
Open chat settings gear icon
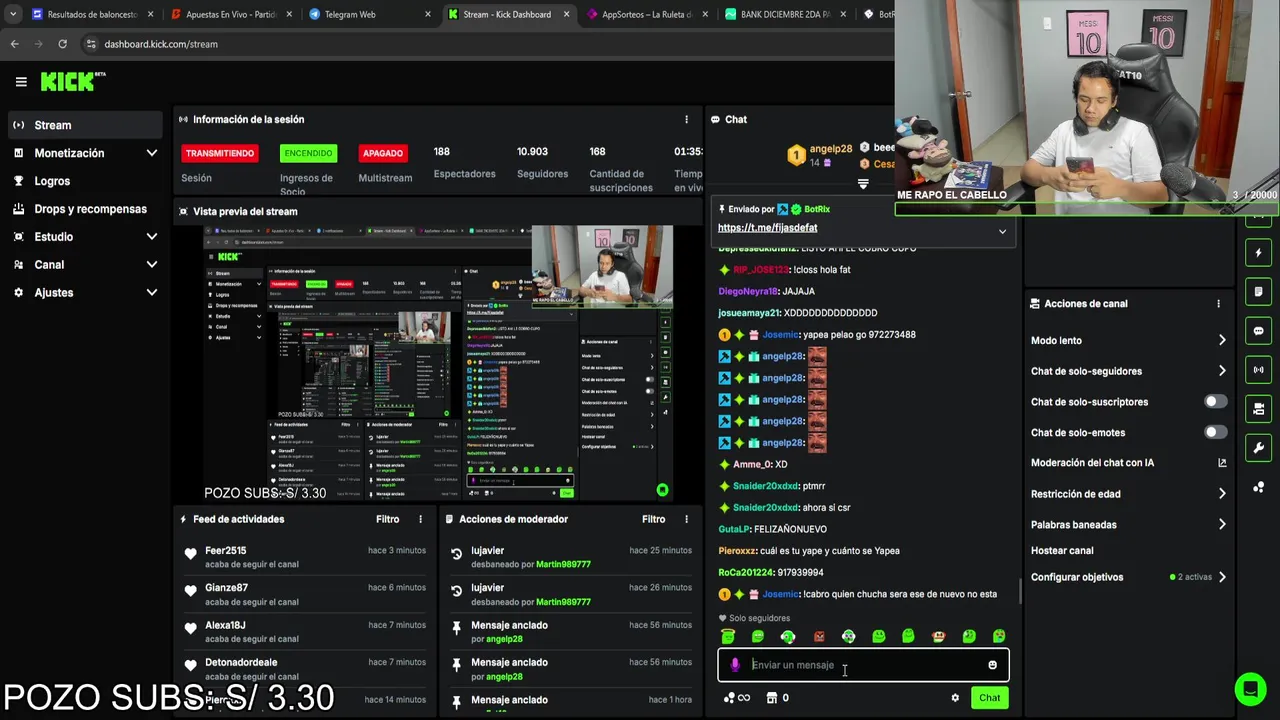tap(955, 698)
